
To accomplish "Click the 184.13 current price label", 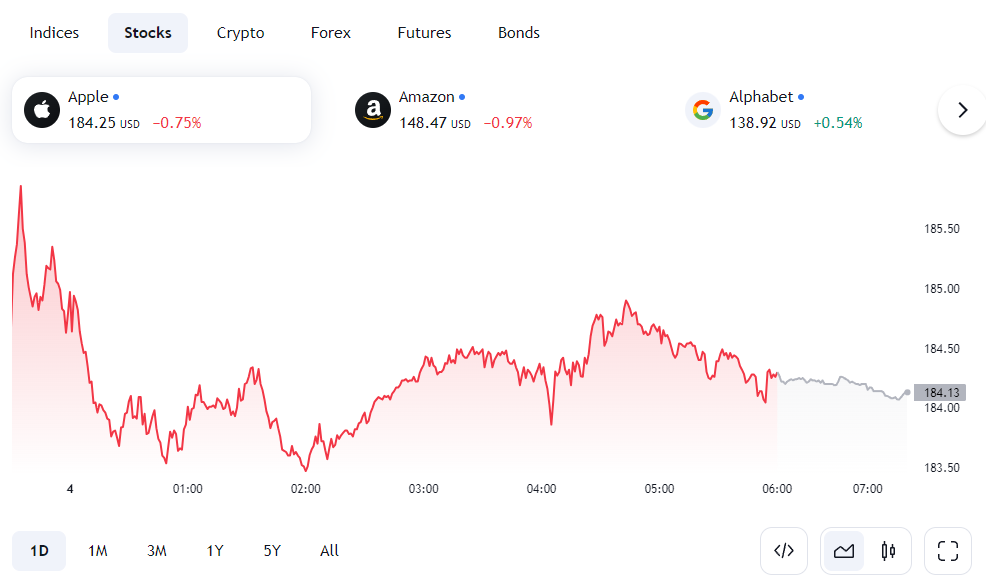I will pyautogui.click(x=943, y=393).
